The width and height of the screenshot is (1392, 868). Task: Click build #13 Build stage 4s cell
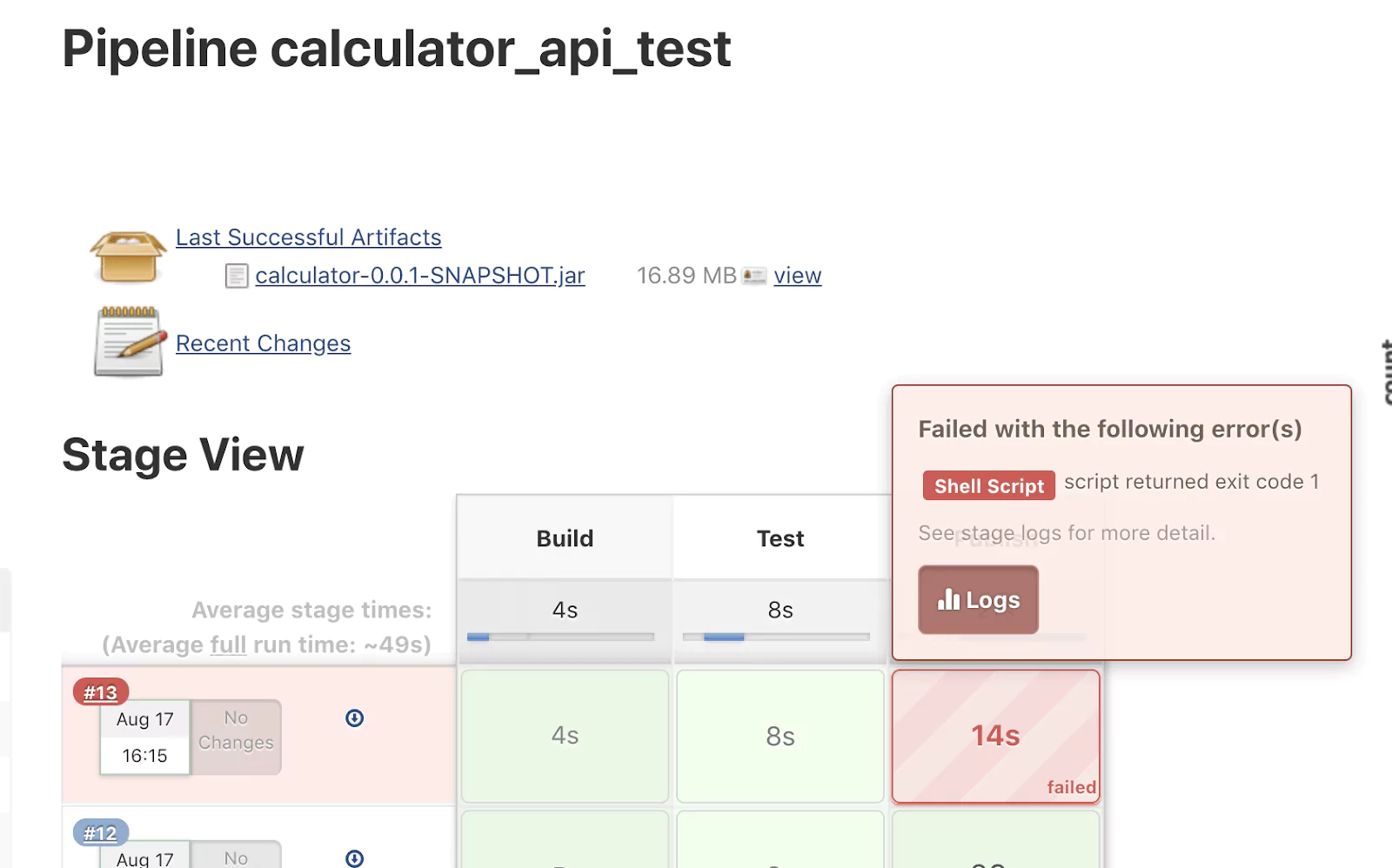click(565, 737)
